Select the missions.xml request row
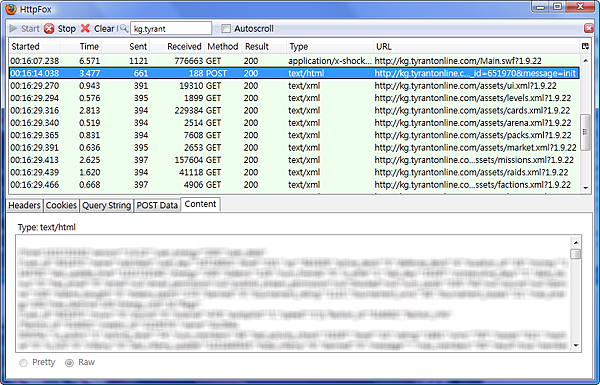Viewport: 600px width, 385px height. pyautogui.click(x=294, y=160)
